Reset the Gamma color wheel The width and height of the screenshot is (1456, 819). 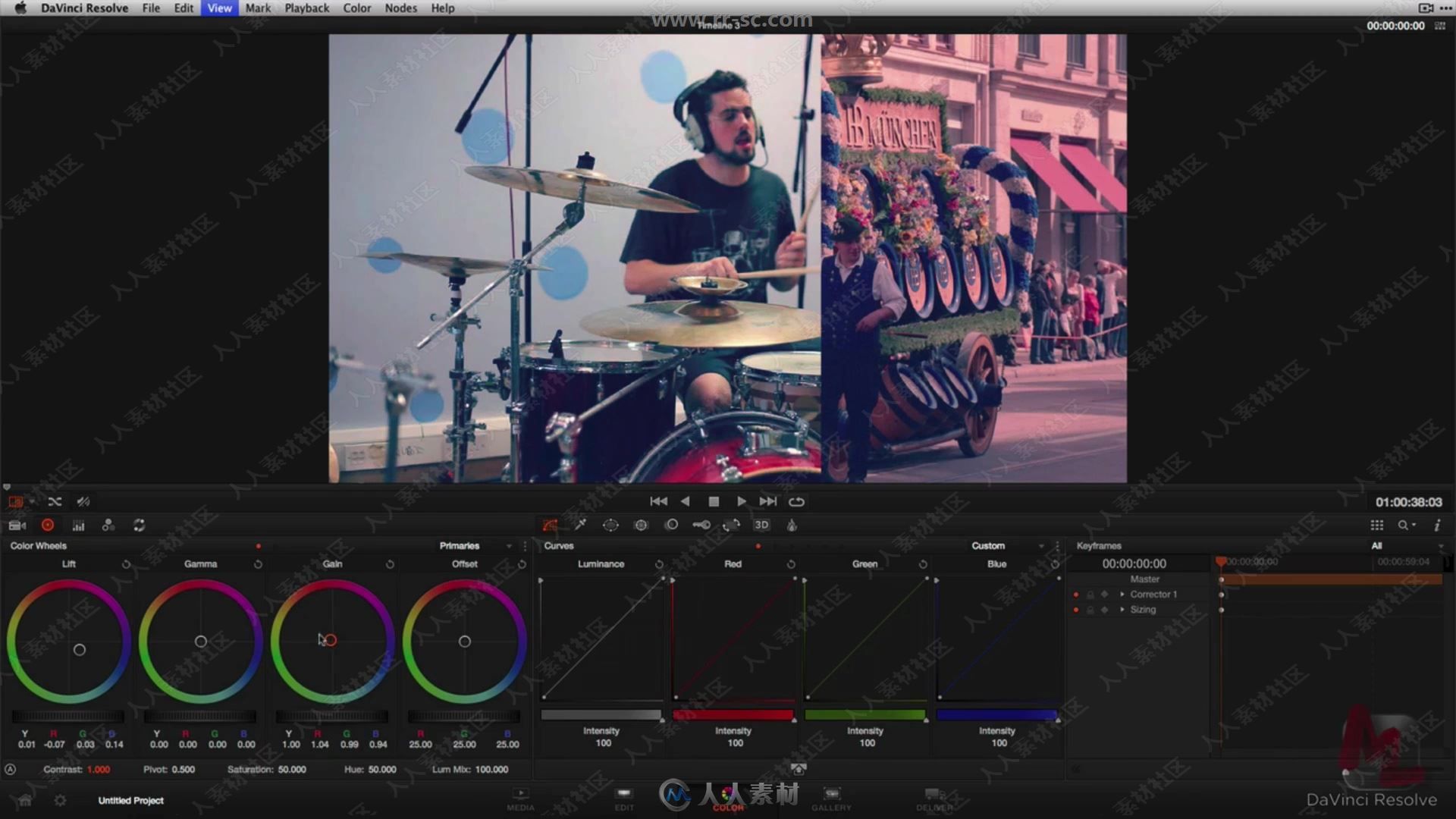coord(258,564)
